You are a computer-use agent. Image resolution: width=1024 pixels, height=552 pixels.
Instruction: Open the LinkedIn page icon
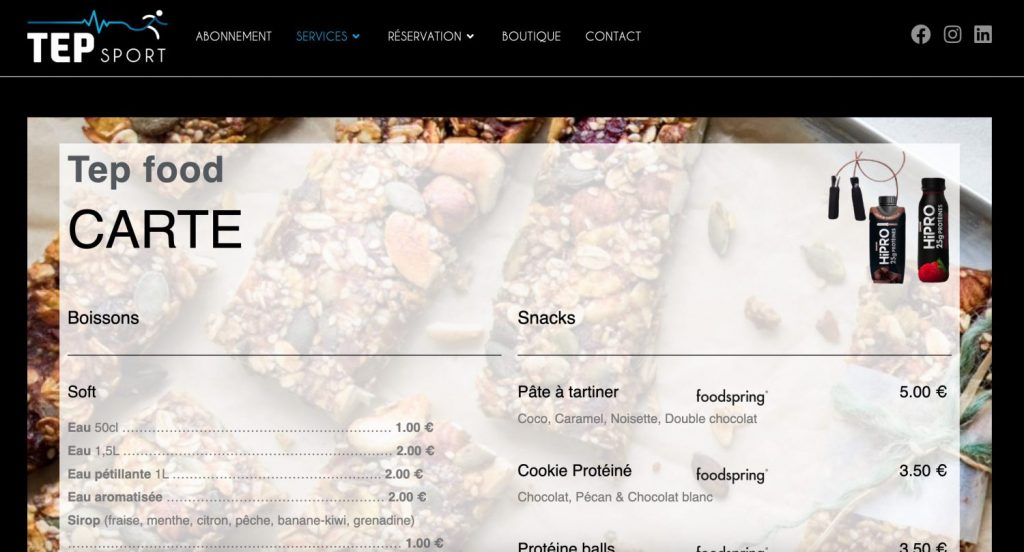coord(983,35)
